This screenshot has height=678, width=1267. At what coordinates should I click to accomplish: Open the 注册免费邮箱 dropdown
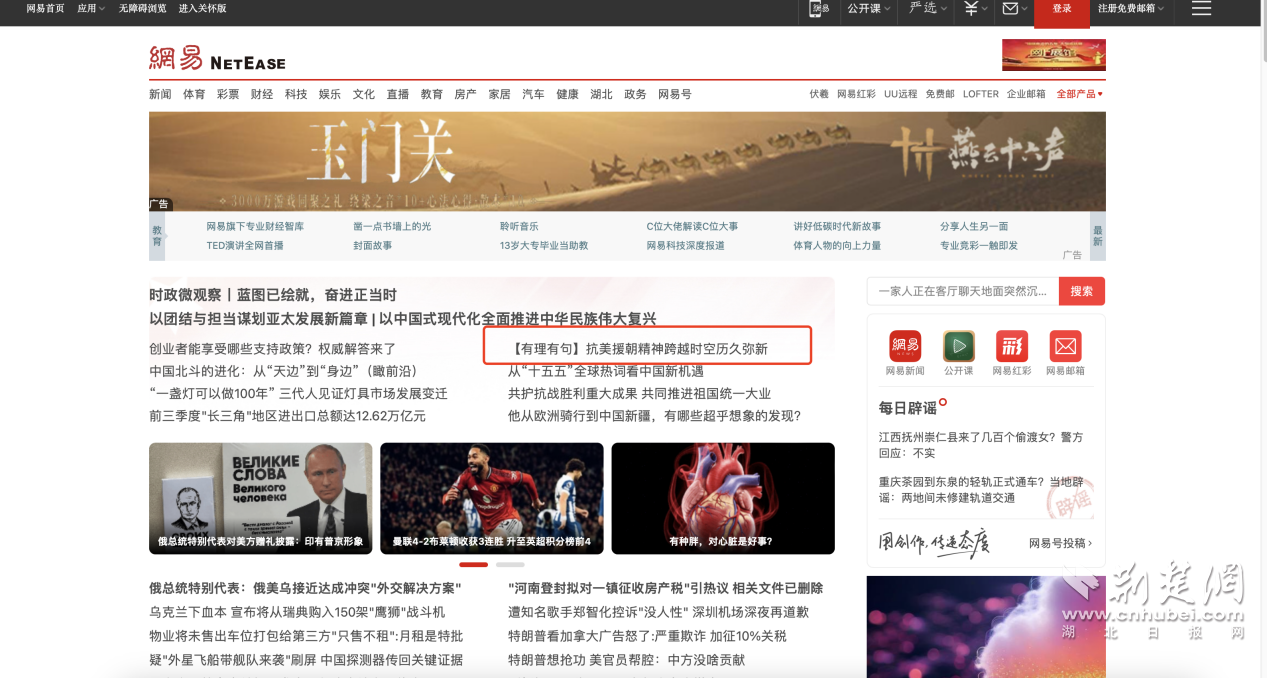tap(1131, 9)
